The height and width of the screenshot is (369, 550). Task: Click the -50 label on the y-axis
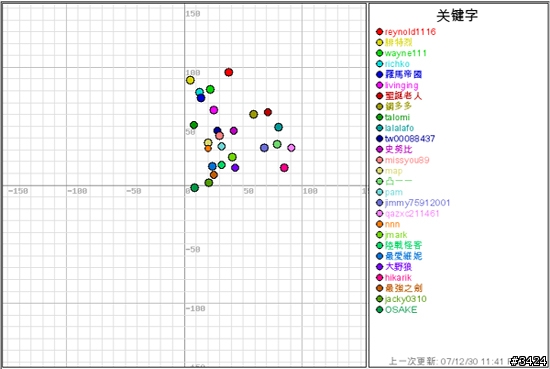coord(193,249)
